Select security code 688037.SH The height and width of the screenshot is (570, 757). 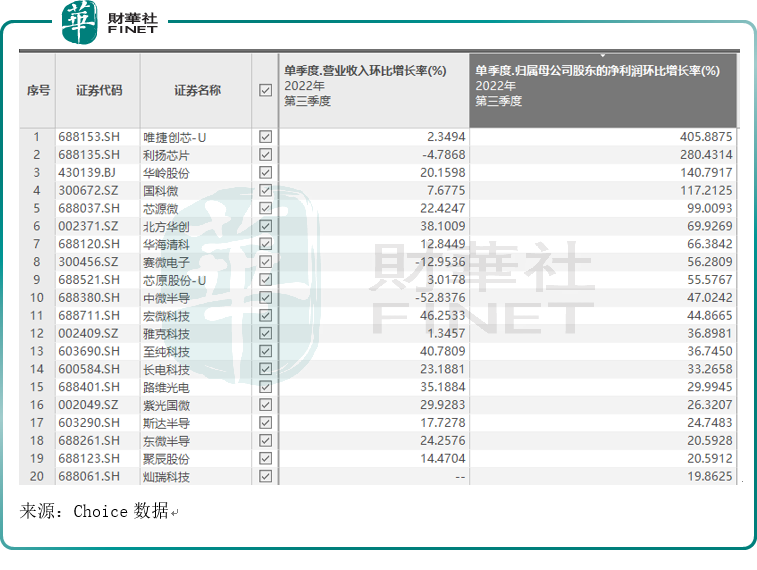click(x=89, y=209)
